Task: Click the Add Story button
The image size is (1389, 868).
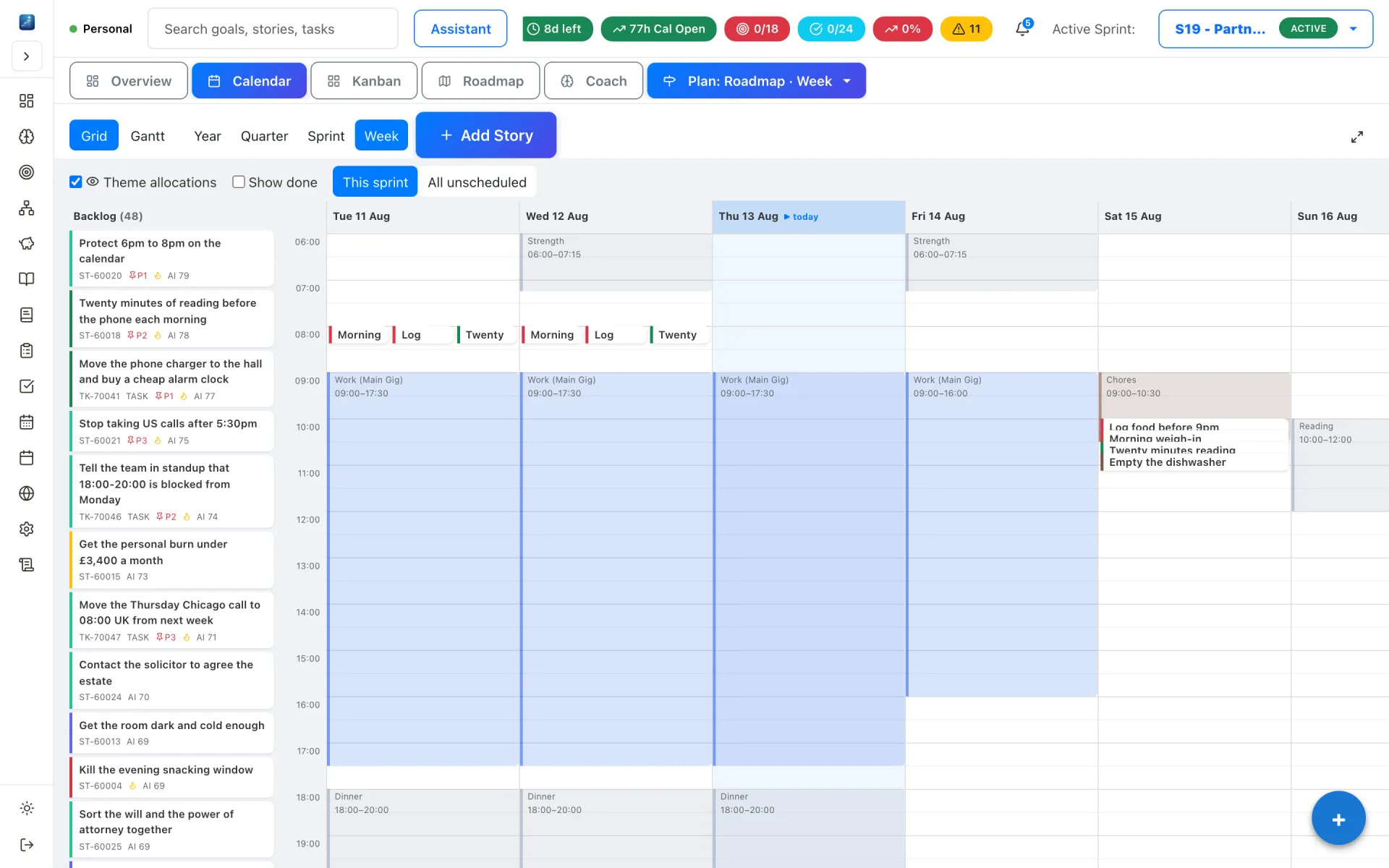Action: (x=486, y=135)
